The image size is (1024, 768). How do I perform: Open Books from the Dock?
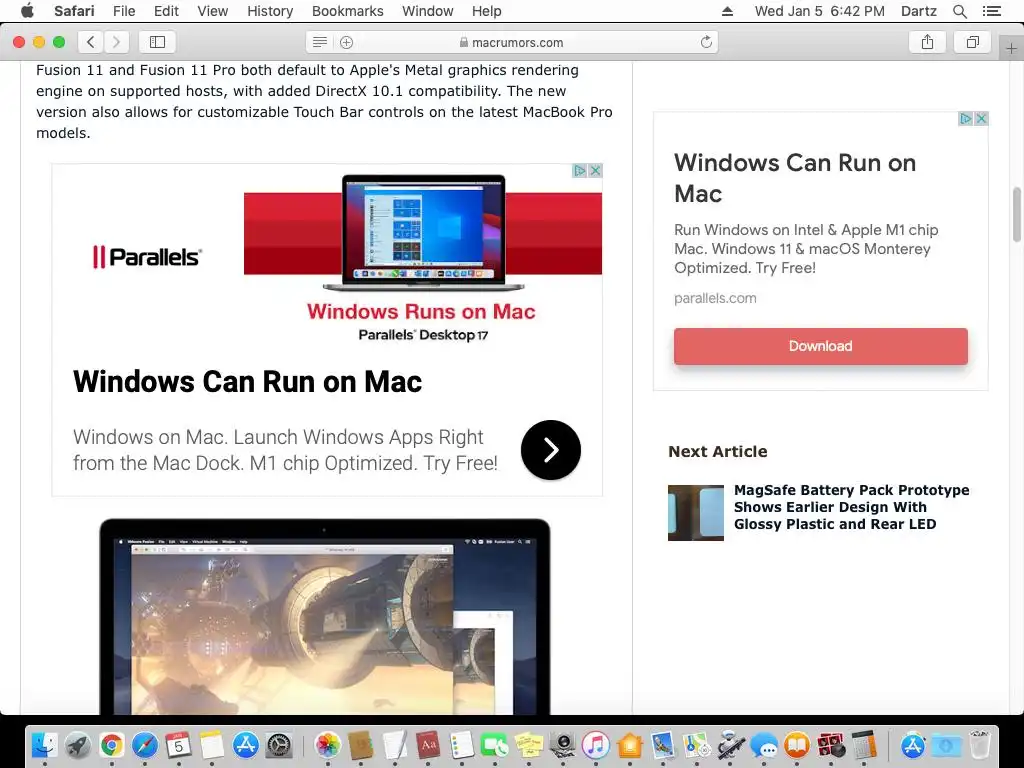point(797,745)
